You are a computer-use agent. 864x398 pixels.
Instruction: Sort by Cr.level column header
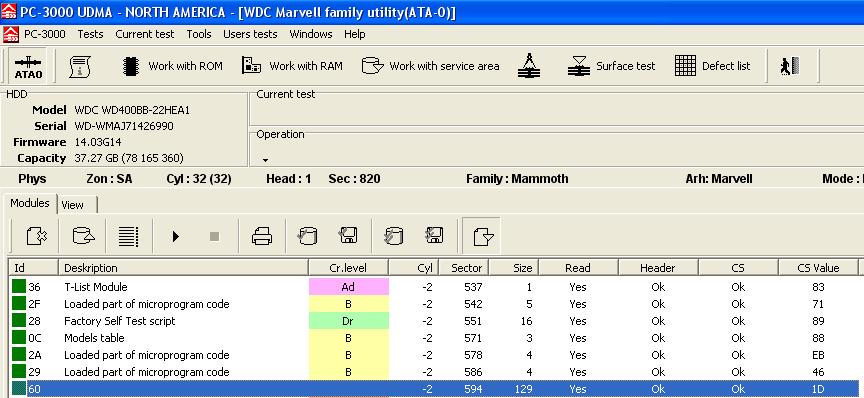coord(348,268)
